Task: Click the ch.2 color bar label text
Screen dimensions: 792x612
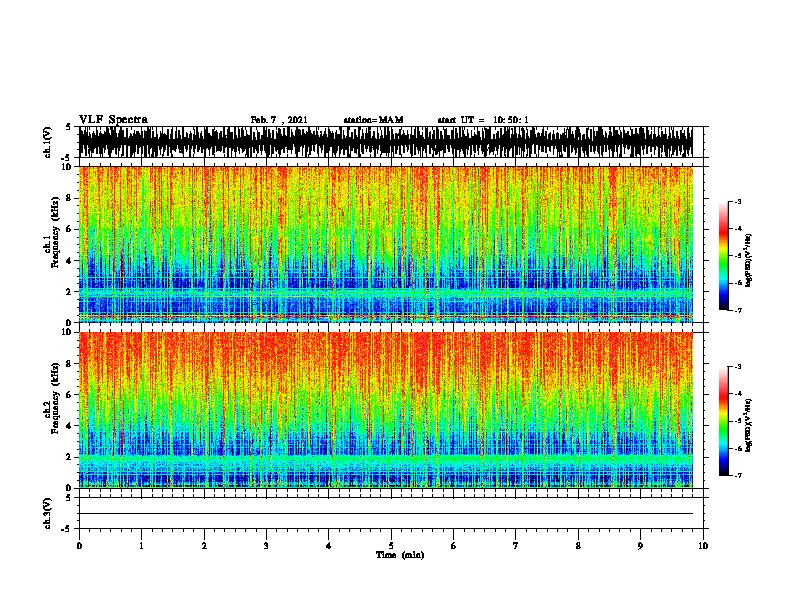Action: [x=748, y=425]
